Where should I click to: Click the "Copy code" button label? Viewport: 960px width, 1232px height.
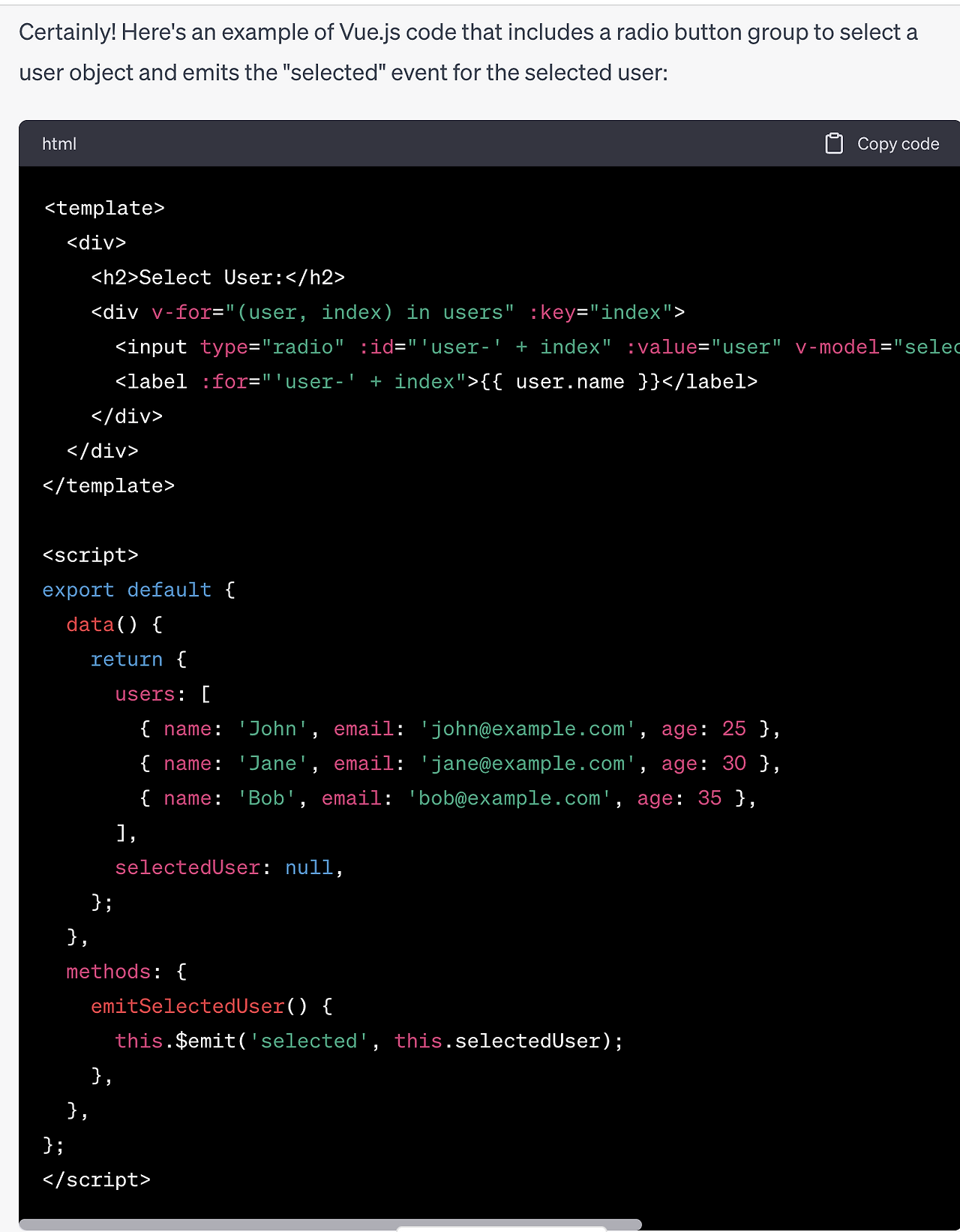(898, 143)
